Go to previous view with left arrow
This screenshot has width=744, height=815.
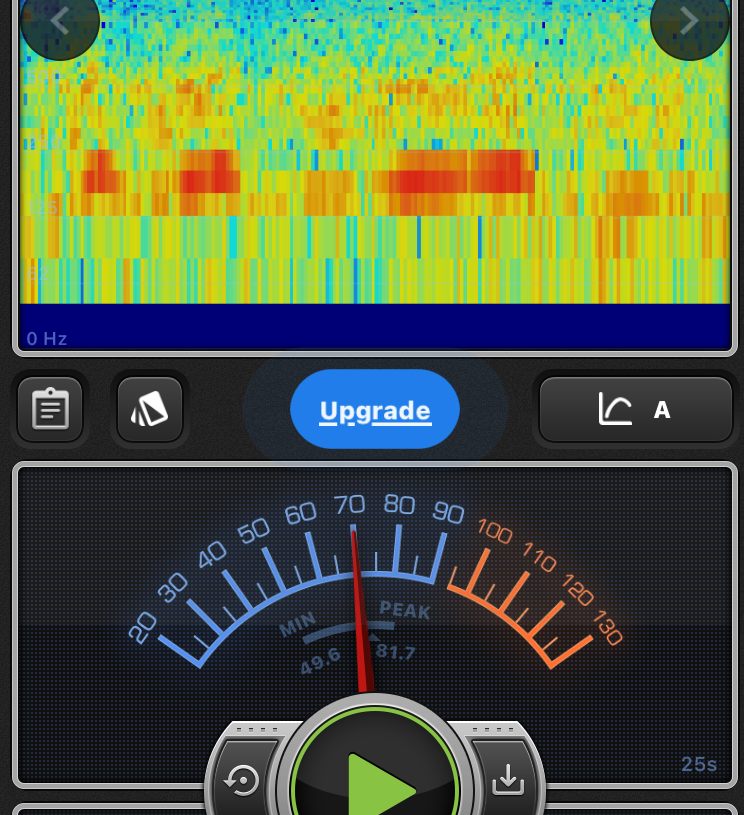click(60, 21)
